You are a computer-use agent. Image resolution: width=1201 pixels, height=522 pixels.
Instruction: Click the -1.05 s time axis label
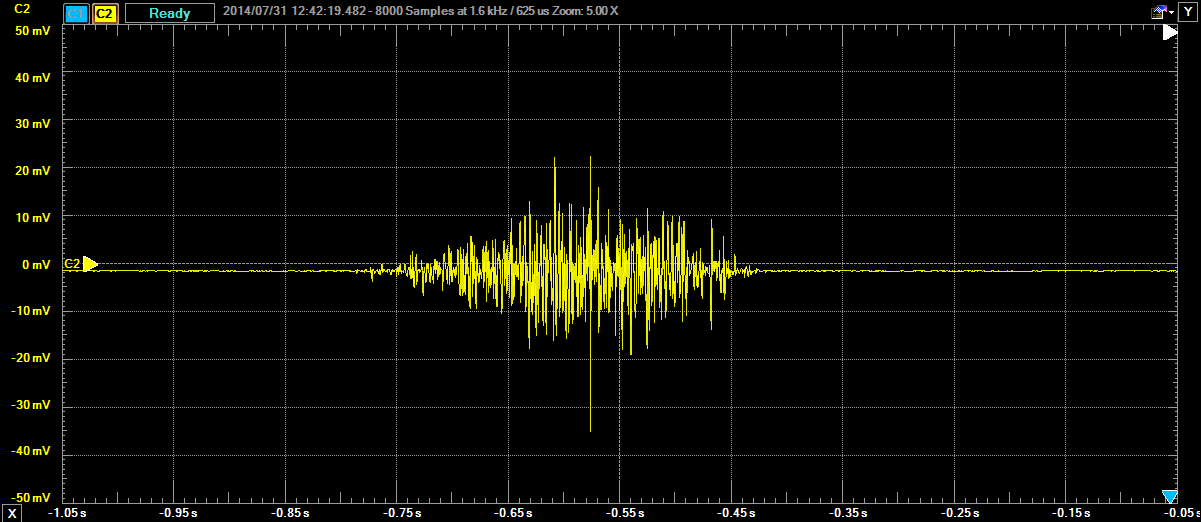(67, 513)
